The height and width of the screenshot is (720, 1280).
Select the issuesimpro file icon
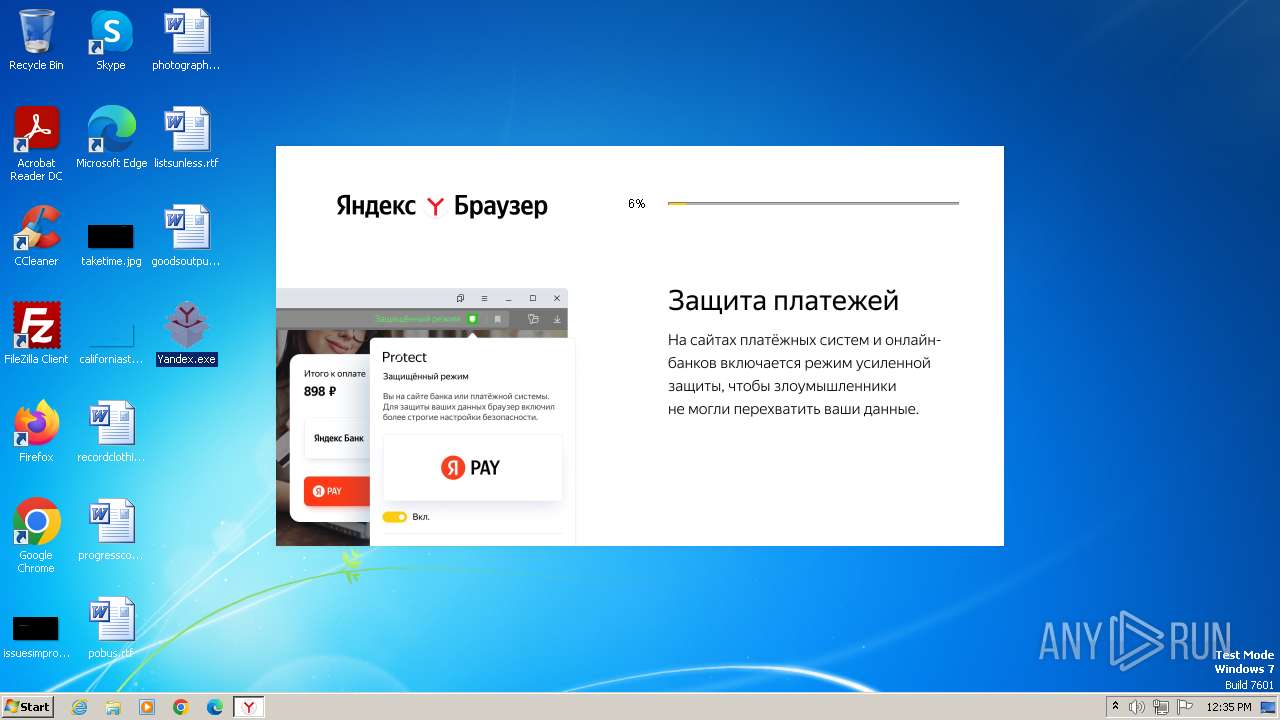click(36, 638)
